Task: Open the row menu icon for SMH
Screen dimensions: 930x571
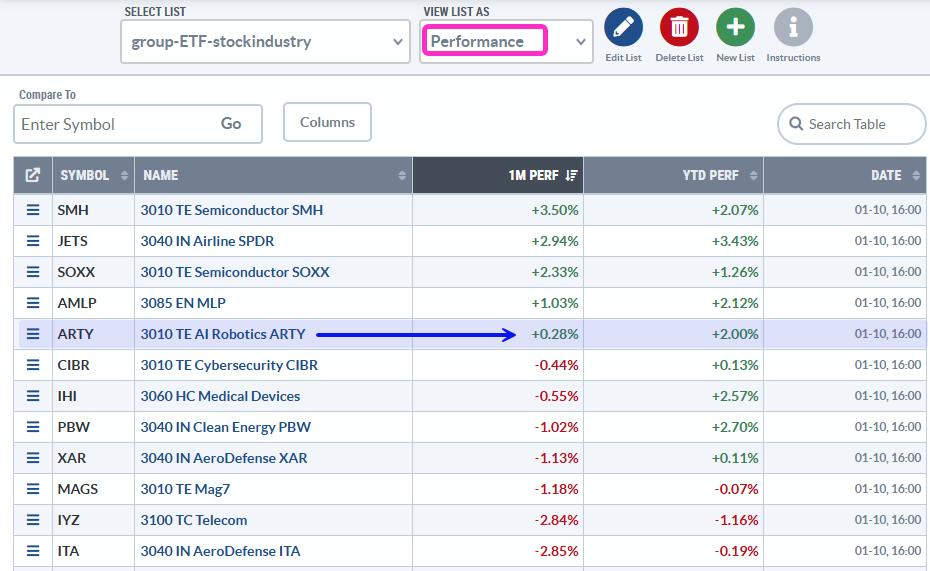Action: (33, 210)
